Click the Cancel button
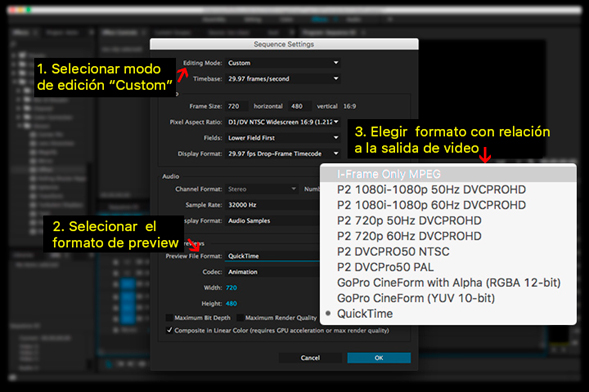 click(x=310, y=358)
